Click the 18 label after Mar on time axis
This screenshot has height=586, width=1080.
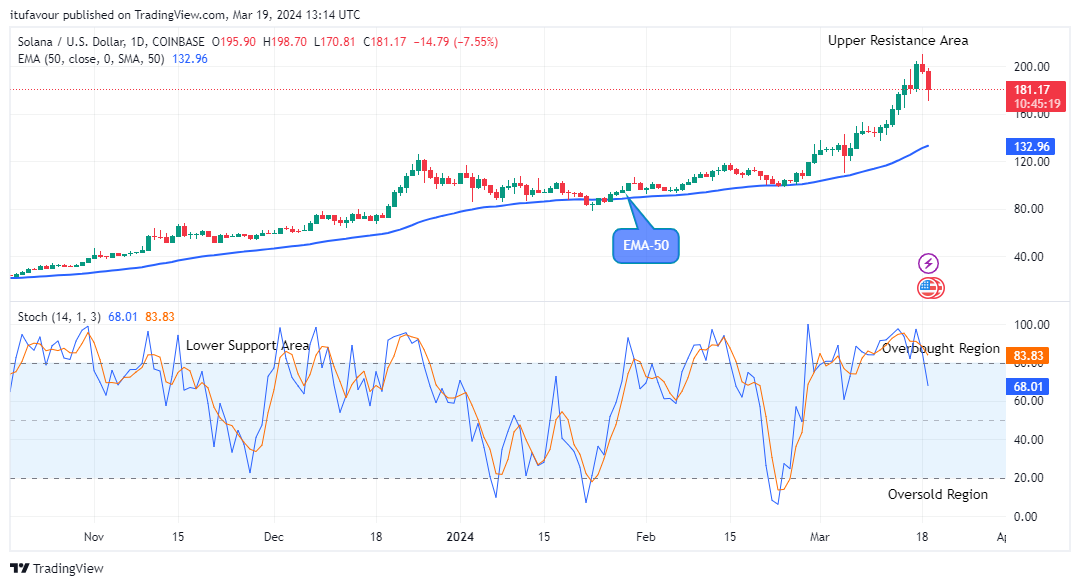click(x=922, y=536)
